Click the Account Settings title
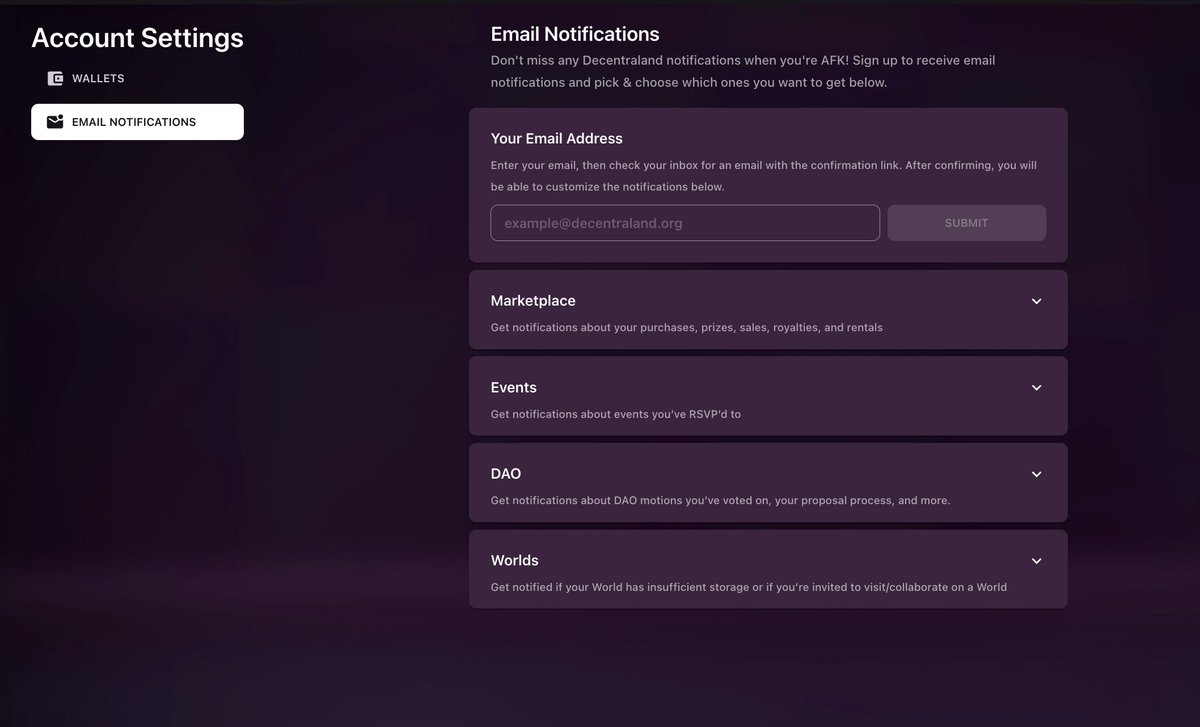 pyautogui.click(x=138, y=38)
